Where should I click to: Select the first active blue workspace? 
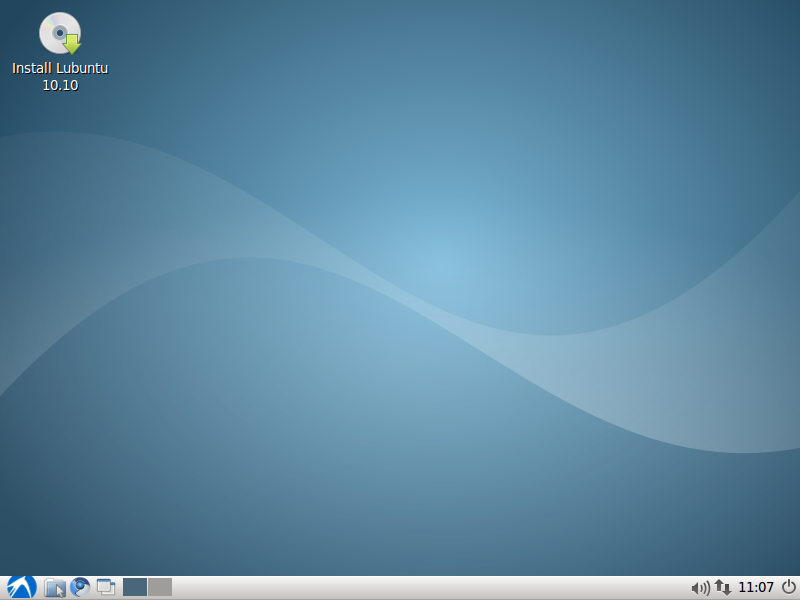tap(135, 587)
